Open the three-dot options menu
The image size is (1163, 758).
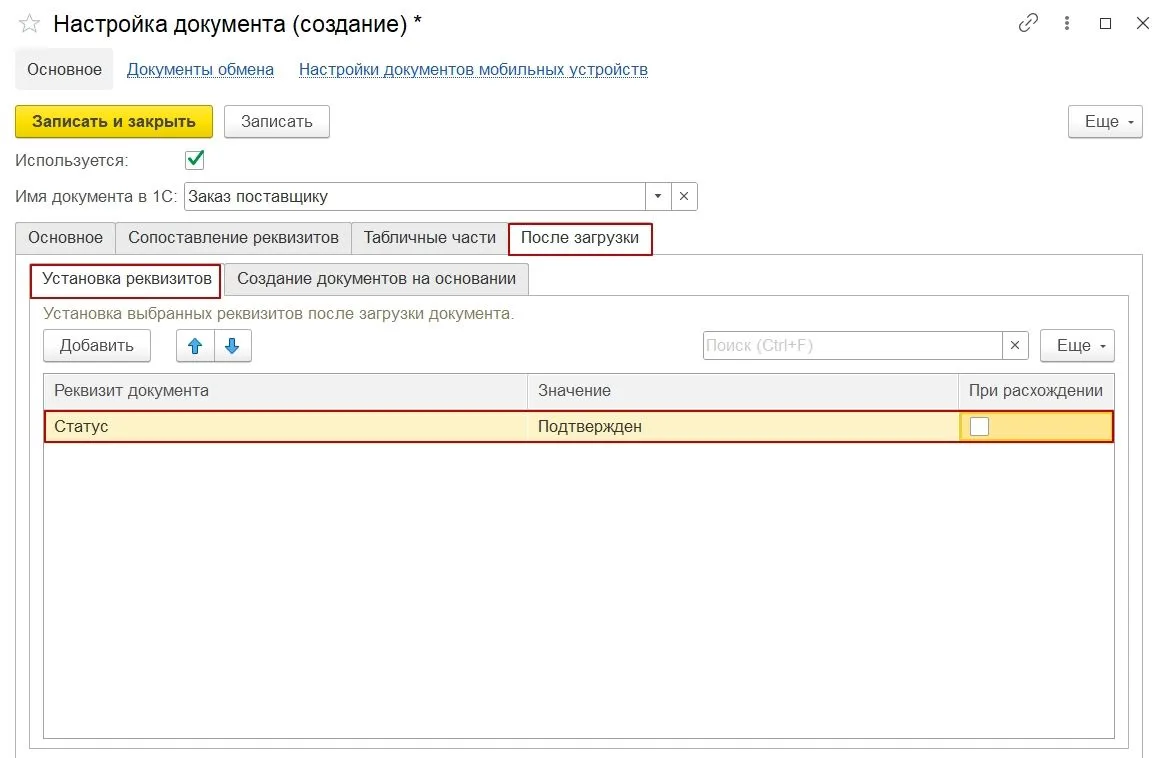pos(1066,22)
